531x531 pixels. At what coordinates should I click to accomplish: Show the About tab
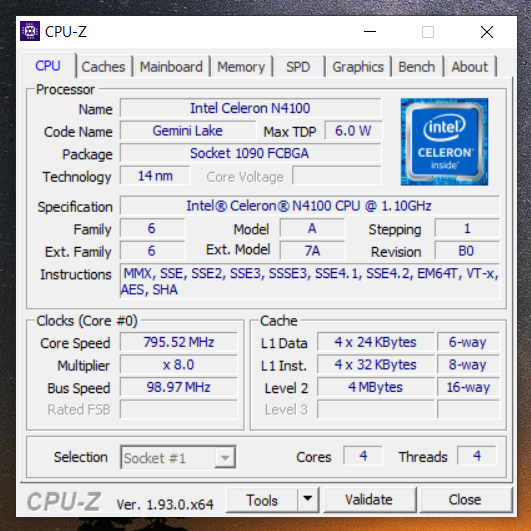pyautogui.click(x=470, y=67)
